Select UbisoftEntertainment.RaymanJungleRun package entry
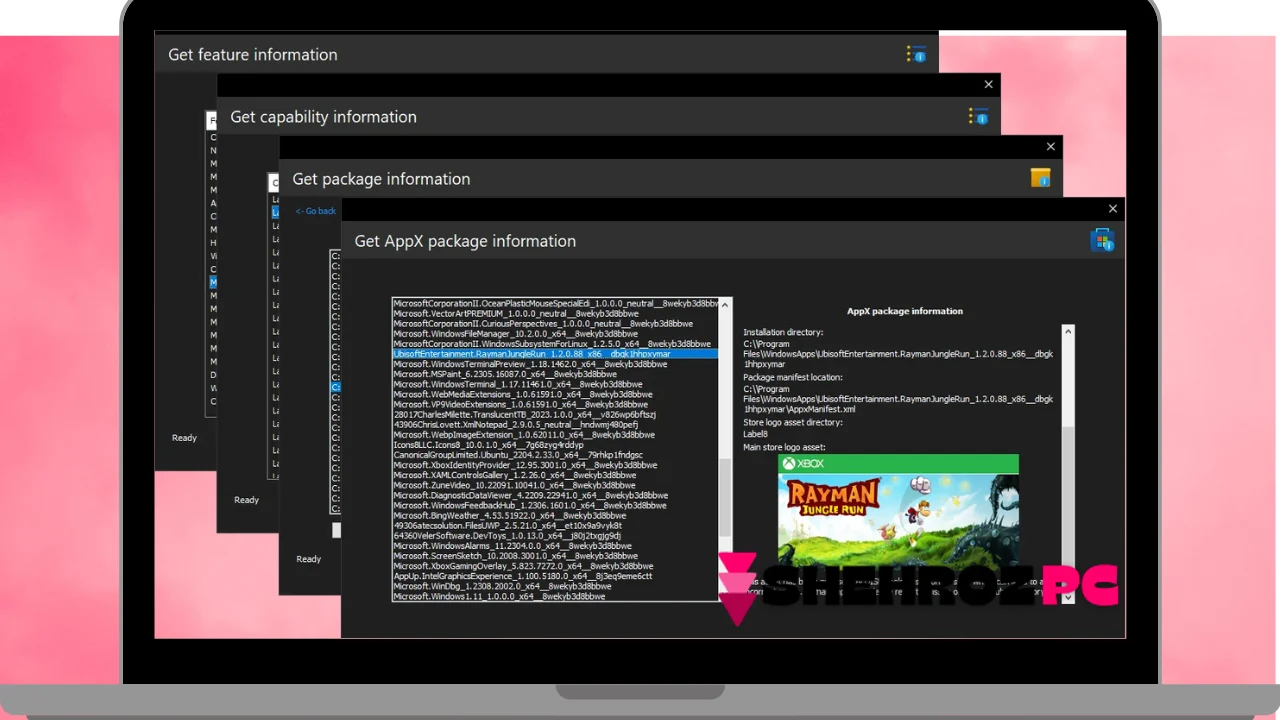 [555, 354]
